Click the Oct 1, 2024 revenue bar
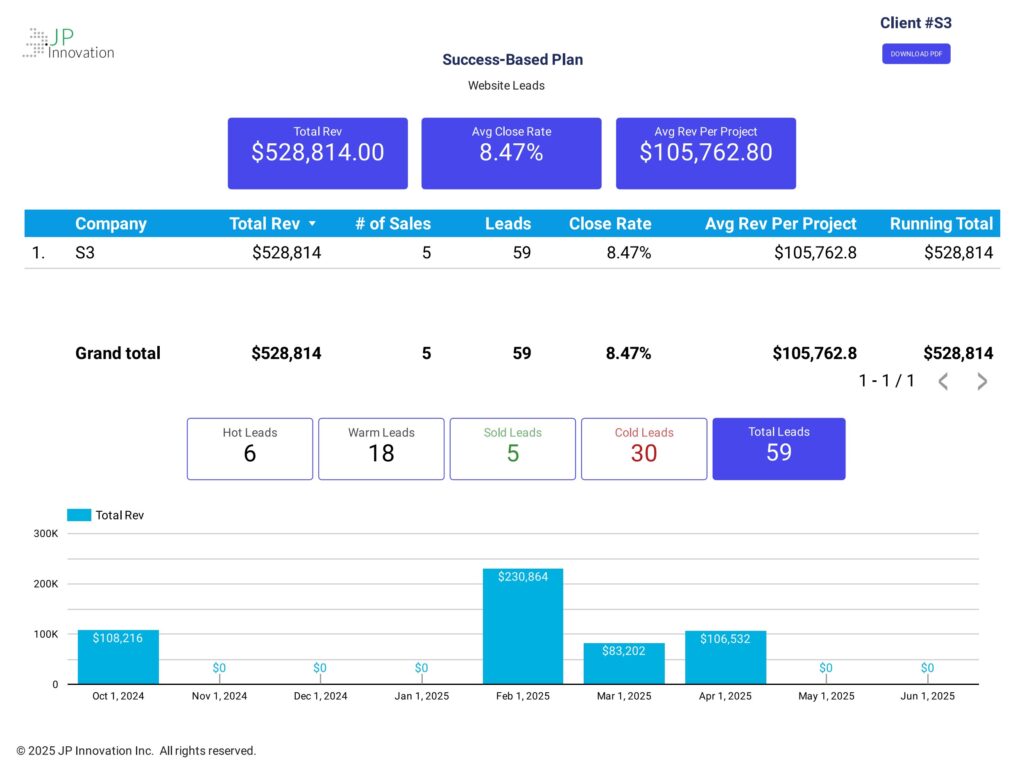The image size is (1024, 768). click(x=118, y=657)
